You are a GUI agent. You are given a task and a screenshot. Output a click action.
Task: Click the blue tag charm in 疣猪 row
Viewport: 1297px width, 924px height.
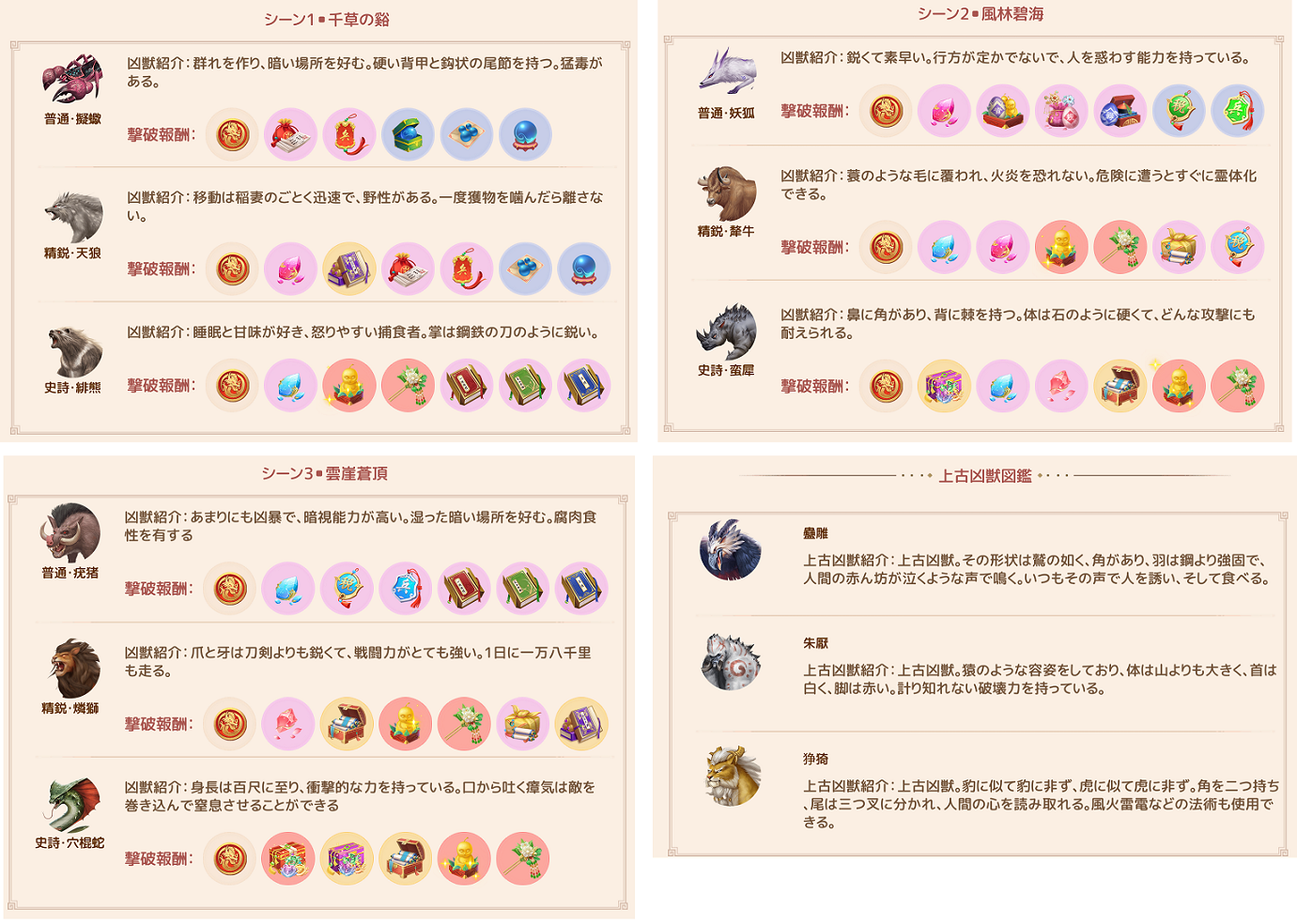tap(406, 589)
